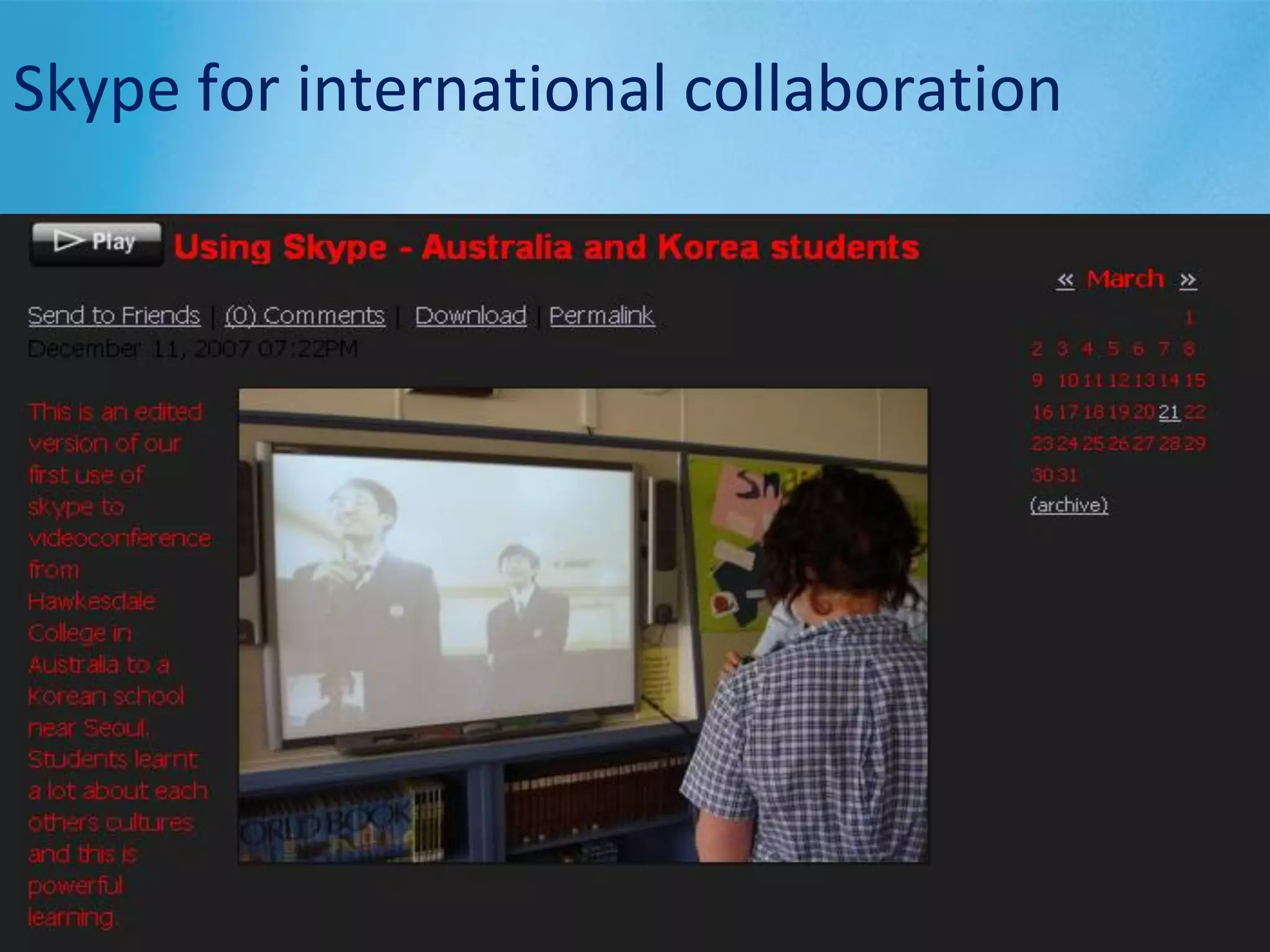Click the 'Using Skype - Australia and Korea students' title
The height and width of the screenshot is (952, 1270).
(546, 247)
